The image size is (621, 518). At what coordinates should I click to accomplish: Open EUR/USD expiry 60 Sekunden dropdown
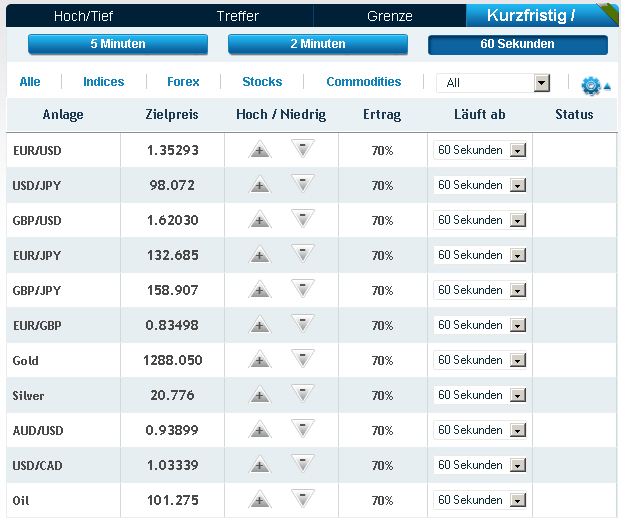[x=480, y=150]
